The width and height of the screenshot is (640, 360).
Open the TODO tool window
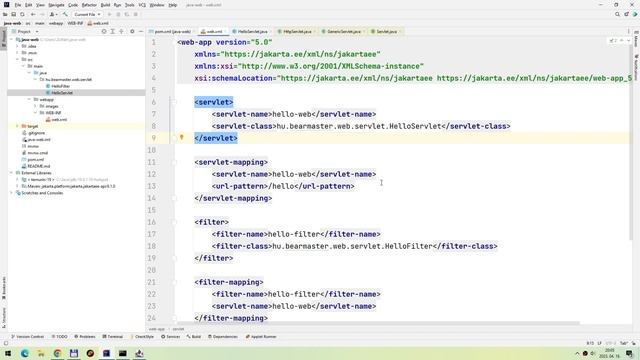tap(60, 337)
